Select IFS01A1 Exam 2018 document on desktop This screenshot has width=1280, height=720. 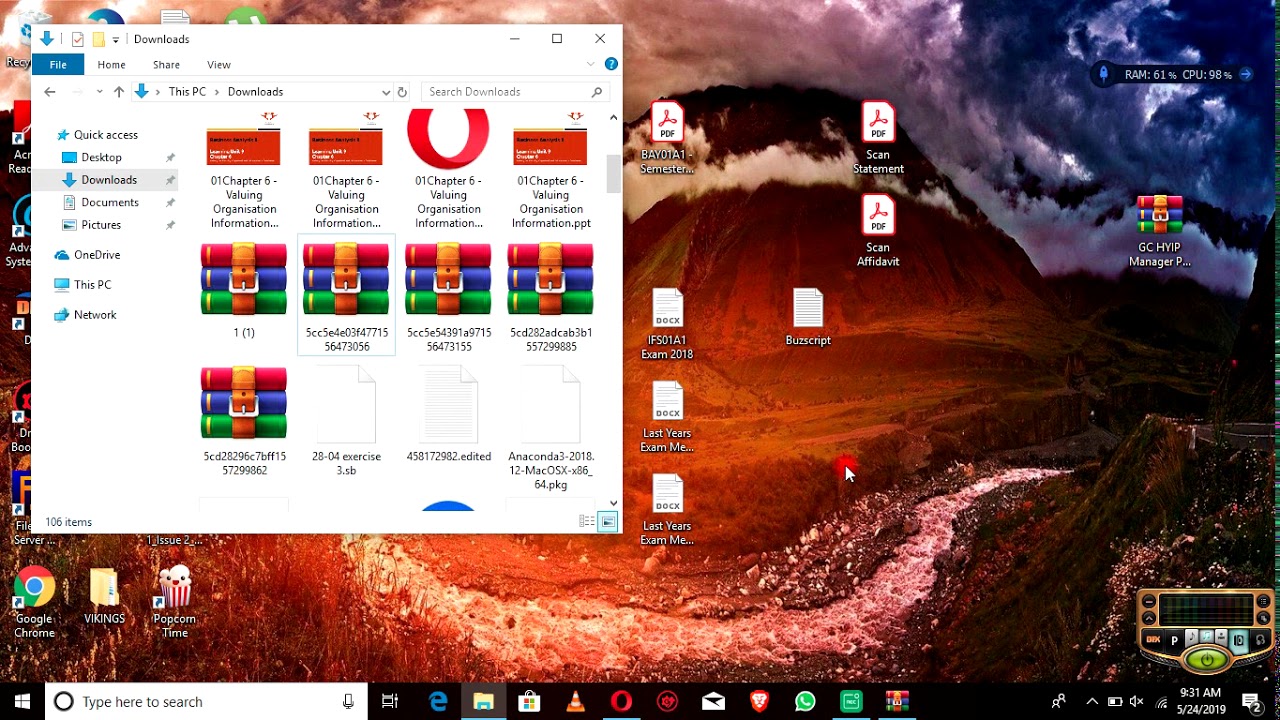click(667, 324)
